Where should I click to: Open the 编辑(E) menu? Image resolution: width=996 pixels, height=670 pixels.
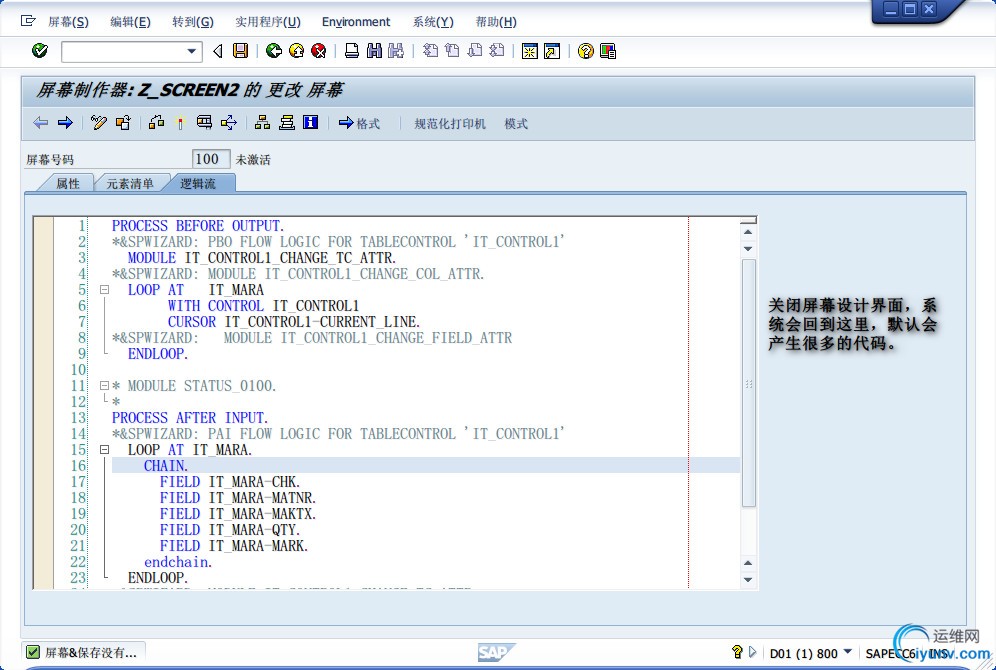130,22
